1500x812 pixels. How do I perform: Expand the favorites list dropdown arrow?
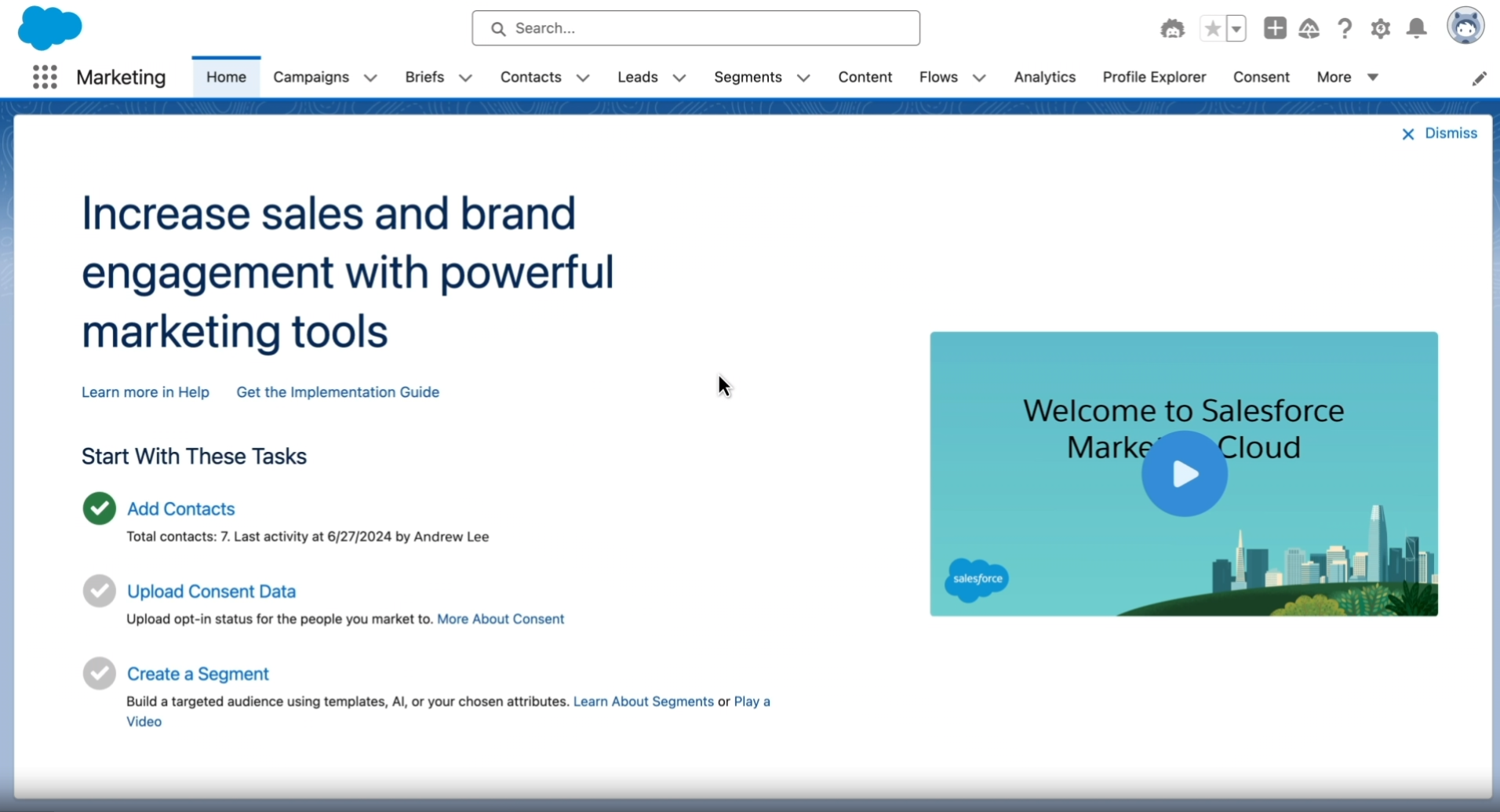coord(1238,28)
